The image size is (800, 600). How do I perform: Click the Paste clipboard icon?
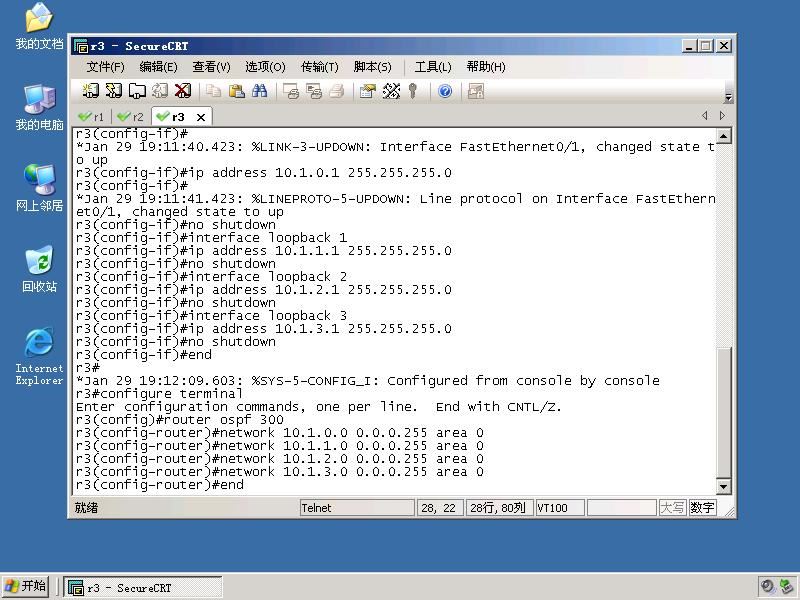[x=236, y=91]
